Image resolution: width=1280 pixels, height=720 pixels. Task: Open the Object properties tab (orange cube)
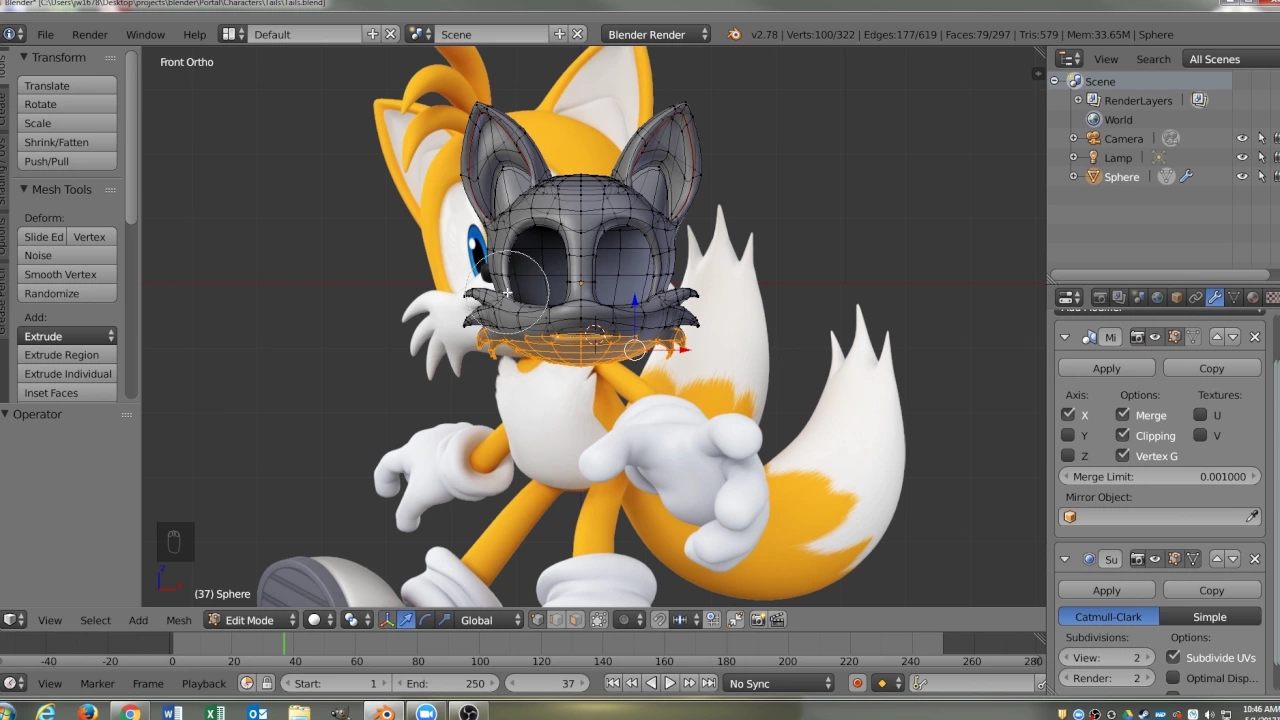1177,297
